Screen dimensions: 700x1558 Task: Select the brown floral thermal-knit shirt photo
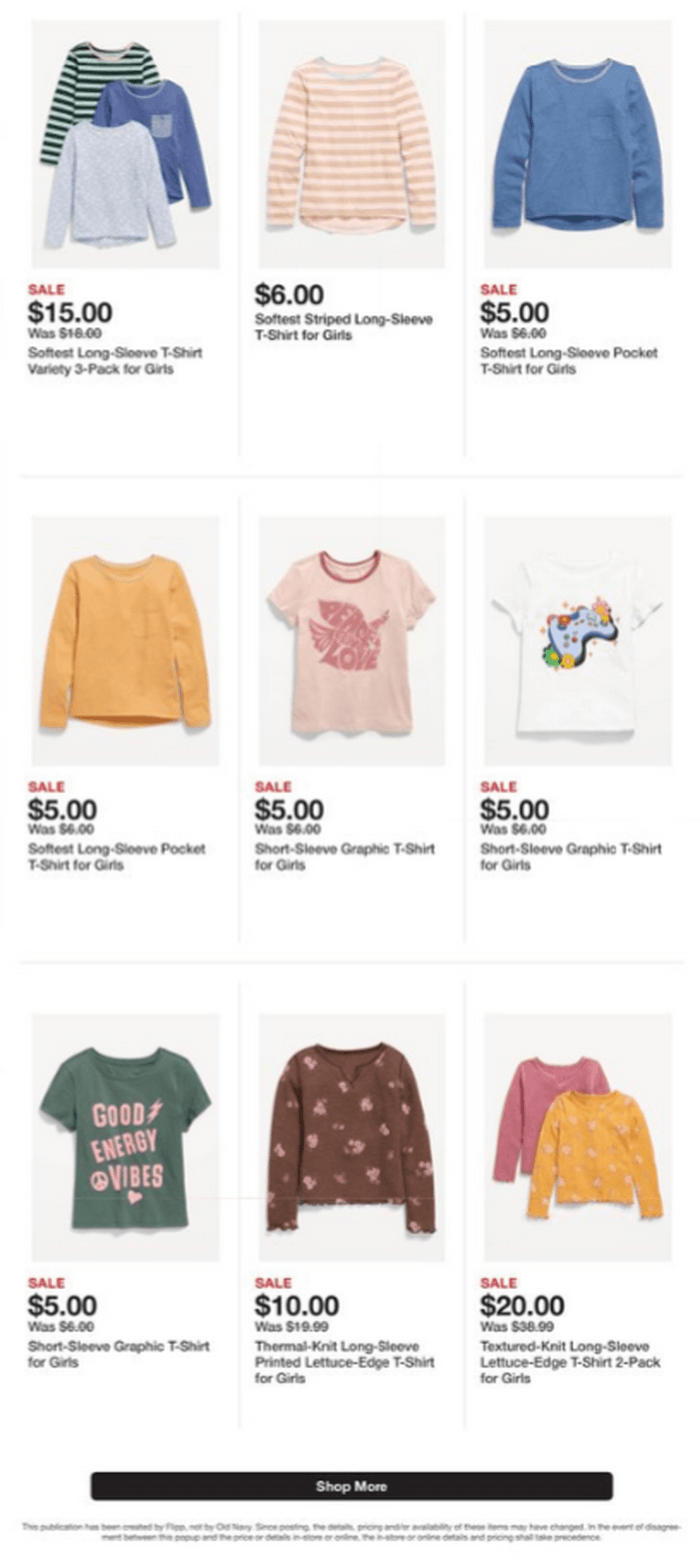tap(351, 1137)
